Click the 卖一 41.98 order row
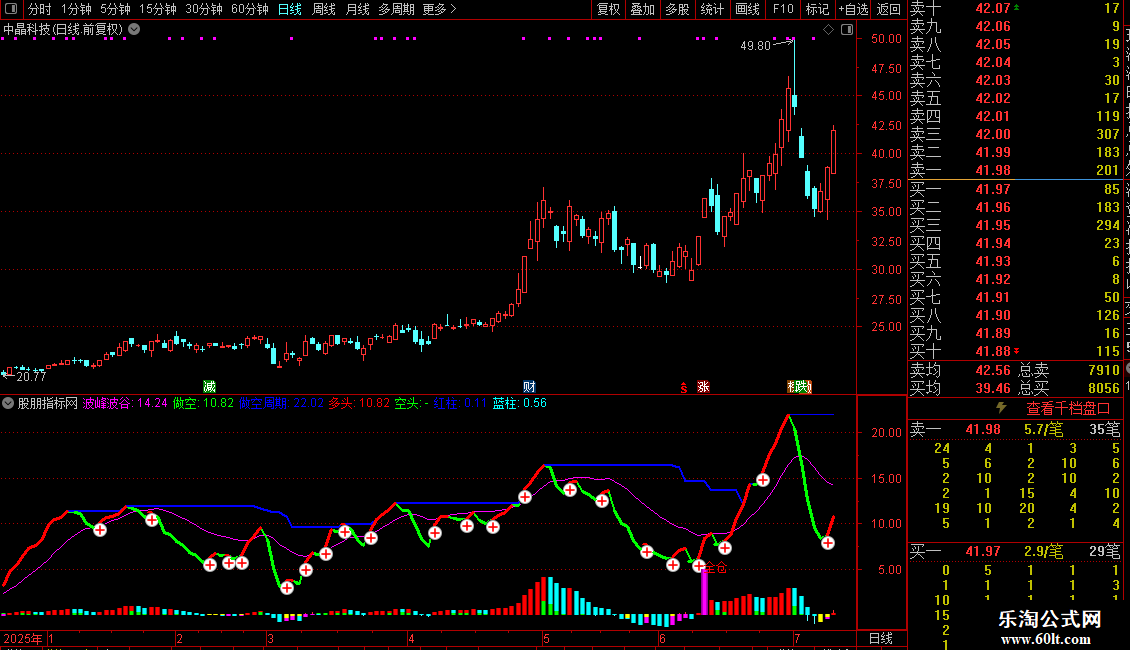Viewport: 1130px width, 650px height. 1015,170
